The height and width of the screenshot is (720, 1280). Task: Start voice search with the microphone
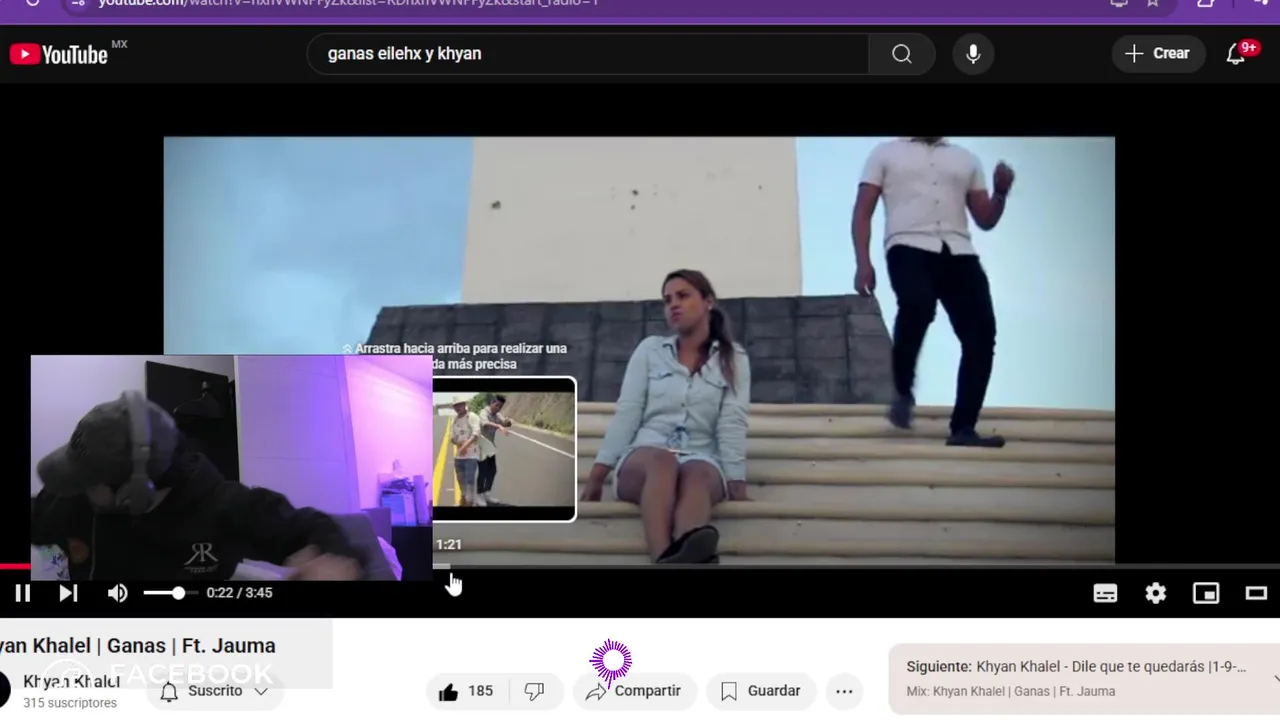pos(973,54)
